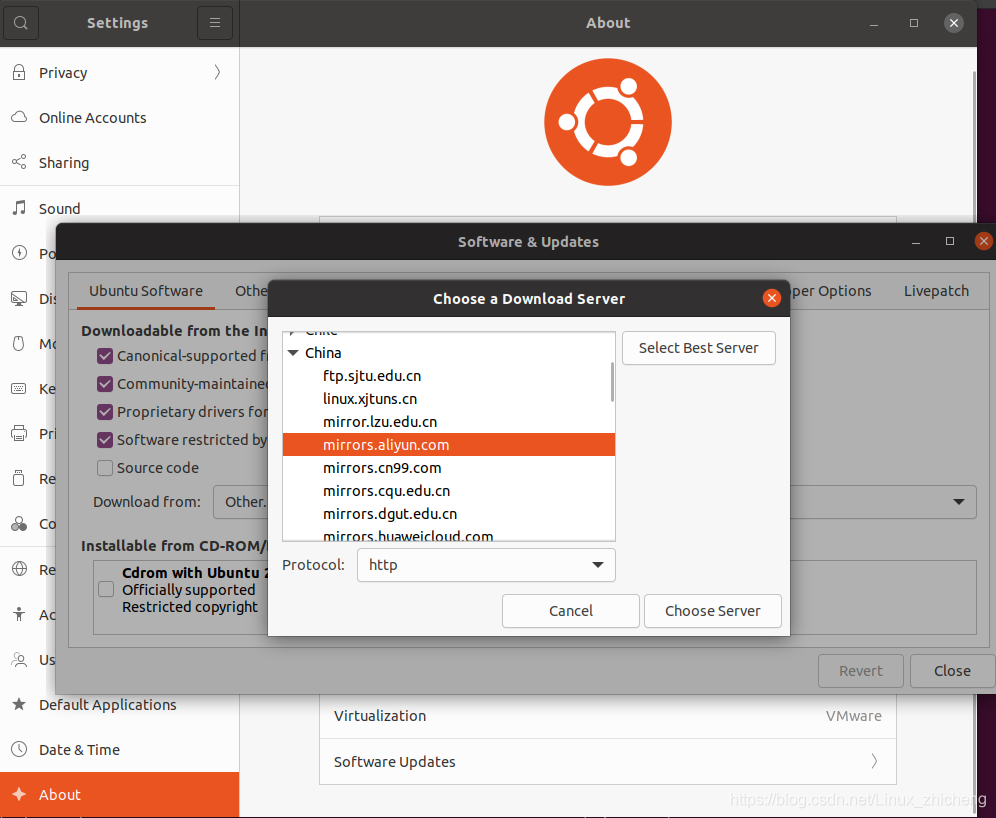Enable the Source code checkbox
Image resolution: width=996 pixels, height=818 pixels.
(105, 468)
